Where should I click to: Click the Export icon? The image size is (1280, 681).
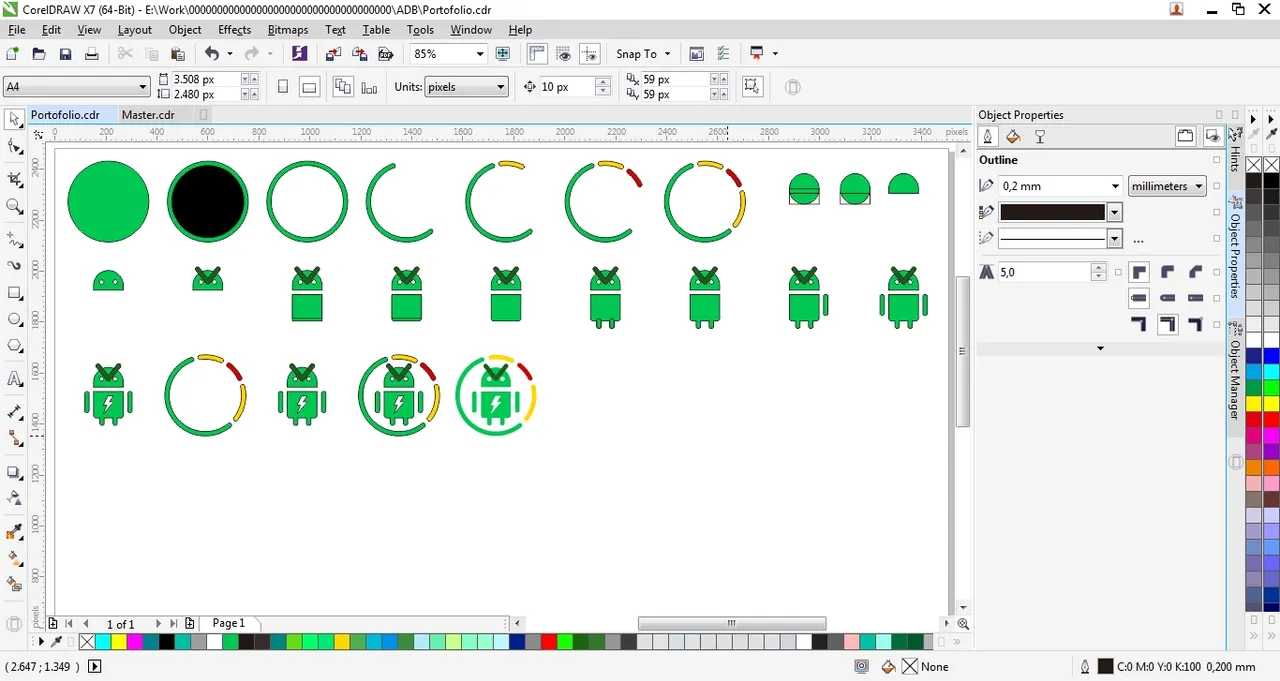point(359,54)
